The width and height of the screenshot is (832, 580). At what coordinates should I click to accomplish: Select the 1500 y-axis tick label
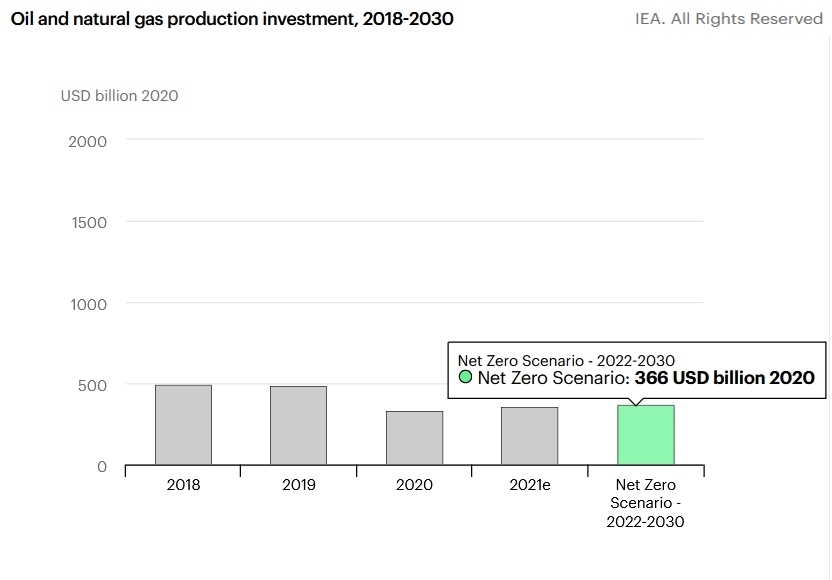(88, 222)
